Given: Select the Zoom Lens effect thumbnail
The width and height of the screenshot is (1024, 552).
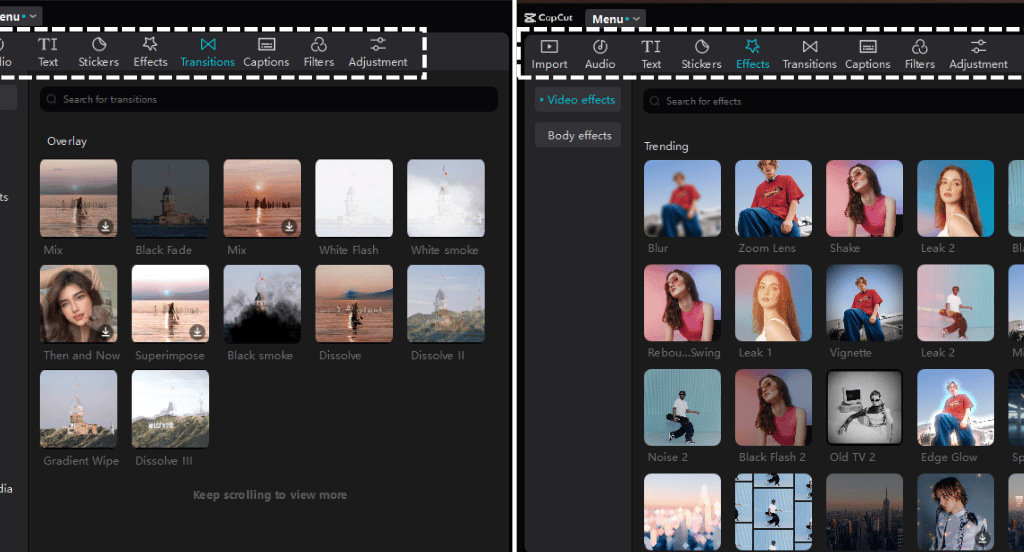Looking at the screenshot, I should click(x=773, y=198).
